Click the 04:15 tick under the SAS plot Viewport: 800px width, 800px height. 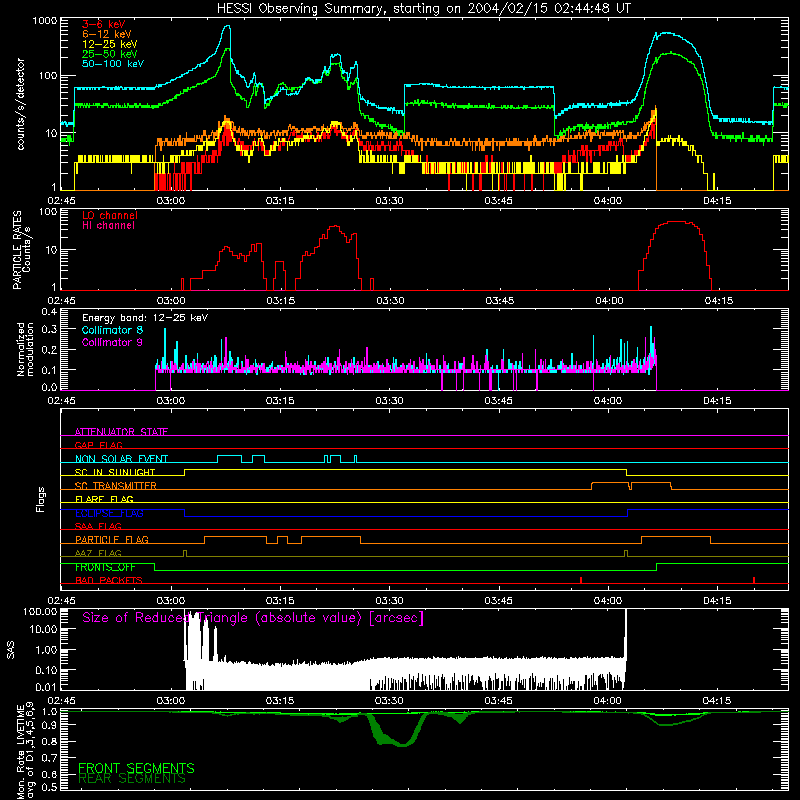pos(717,701)
